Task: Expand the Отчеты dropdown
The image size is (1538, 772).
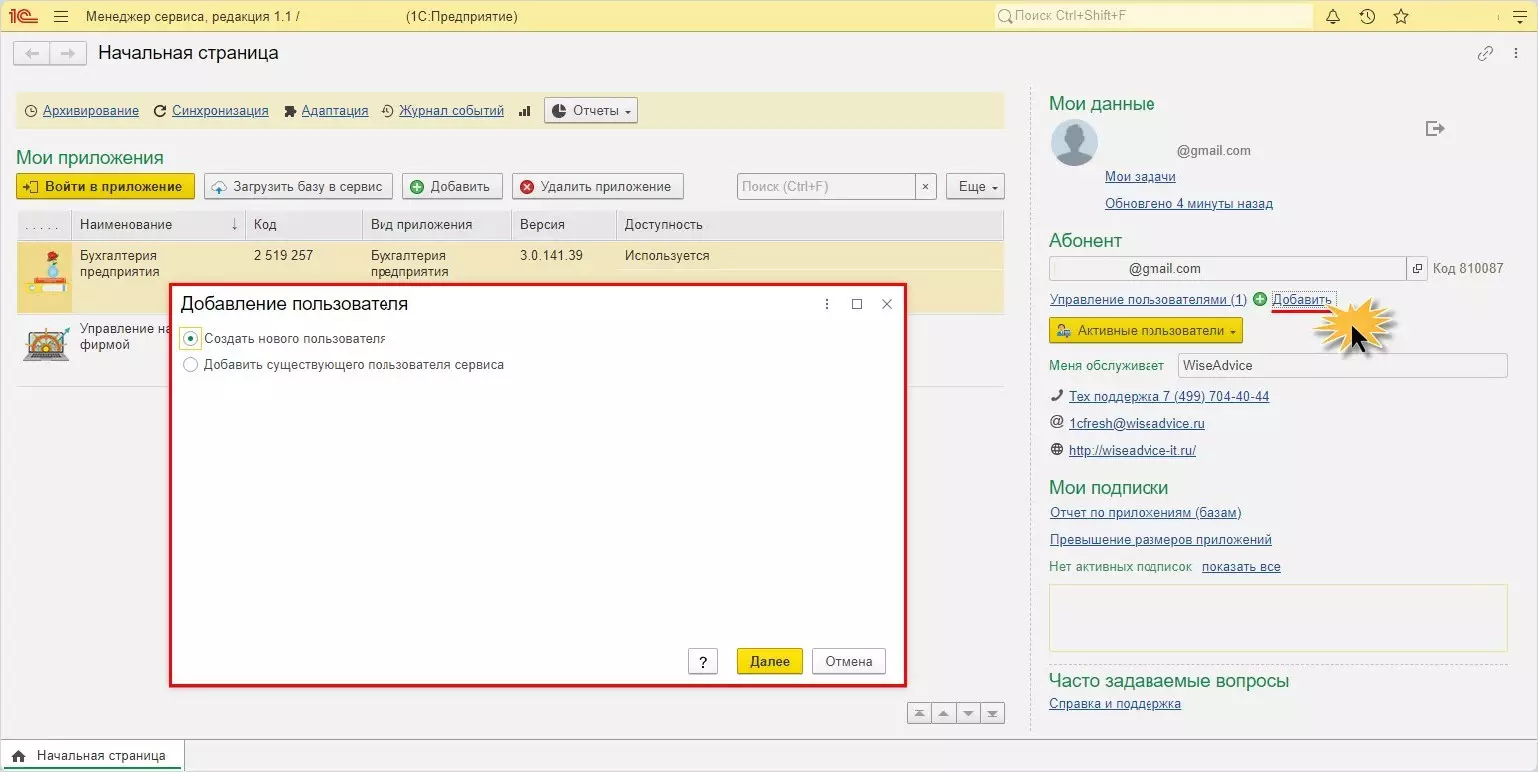Action: point(590,111)
